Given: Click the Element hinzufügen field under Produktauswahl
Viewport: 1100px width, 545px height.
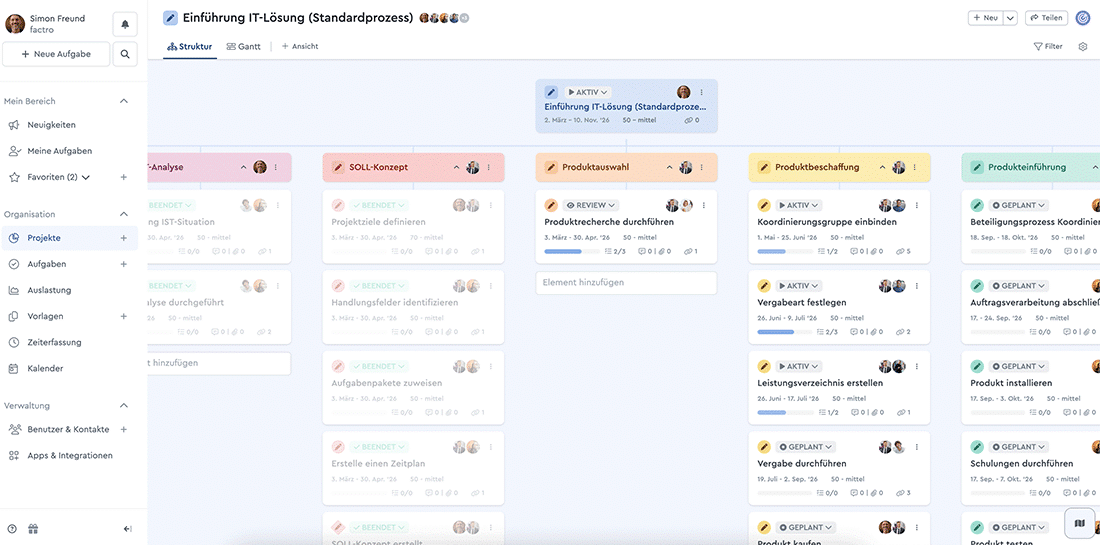Looking at the screenshot, I should click(626, 283).
